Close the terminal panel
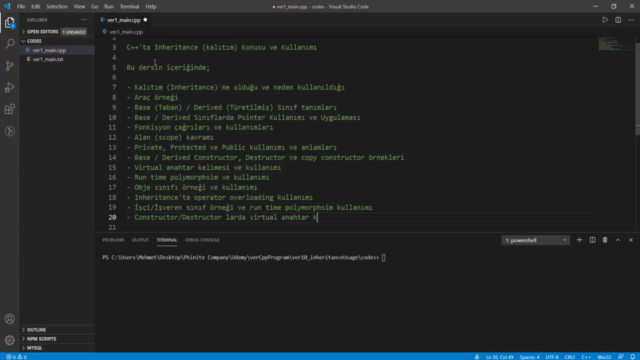This screenshot has width=640, height=360. [631, 240]
